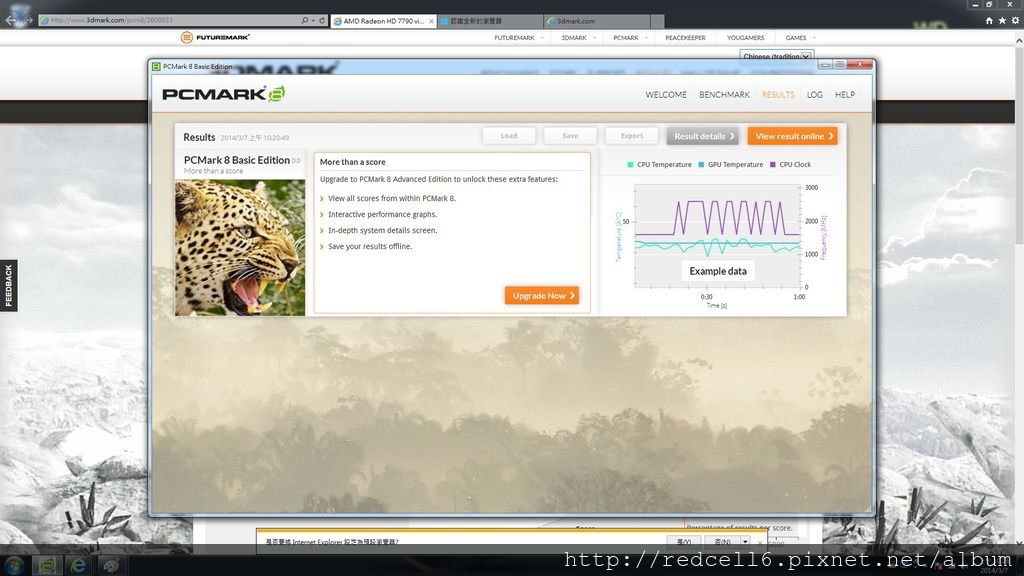1024x576 pixels.
Task: Switch to PCMark 8 in the taskbar
Action: click(x=46, y=565)
